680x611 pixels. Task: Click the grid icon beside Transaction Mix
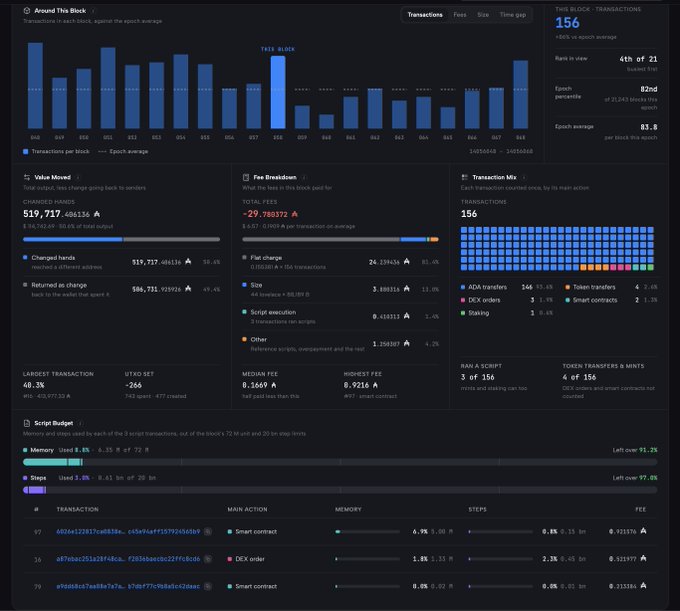click(464, 177)
